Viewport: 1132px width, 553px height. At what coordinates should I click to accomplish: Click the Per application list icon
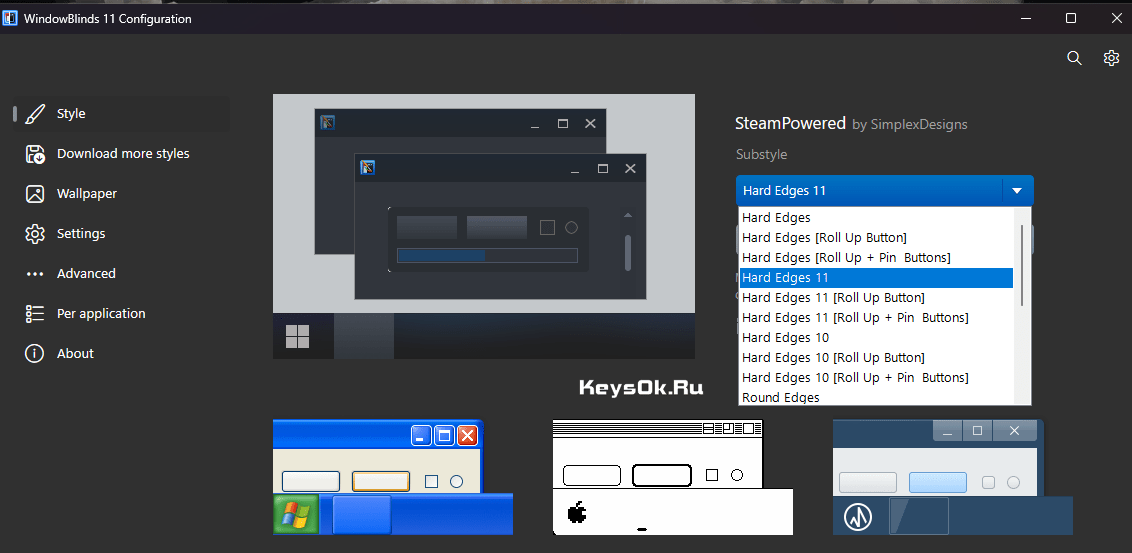tap(35, 313)
